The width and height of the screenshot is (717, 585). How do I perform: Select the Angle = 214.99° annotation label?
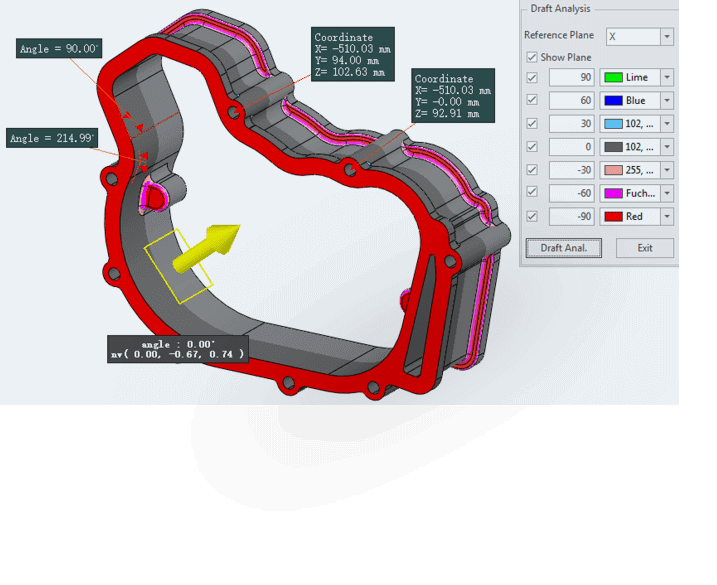(x=52, y=138)
